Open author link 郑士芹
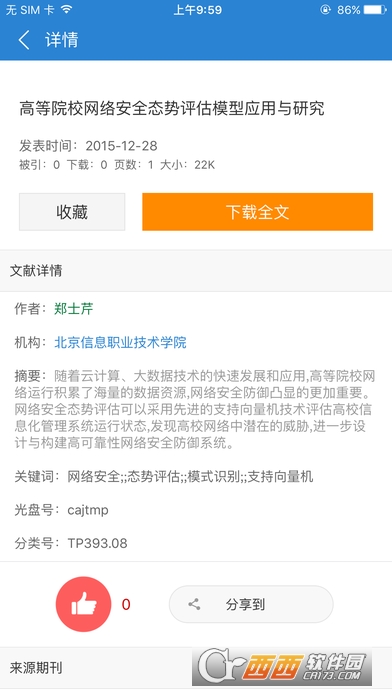 pos(74,308)
